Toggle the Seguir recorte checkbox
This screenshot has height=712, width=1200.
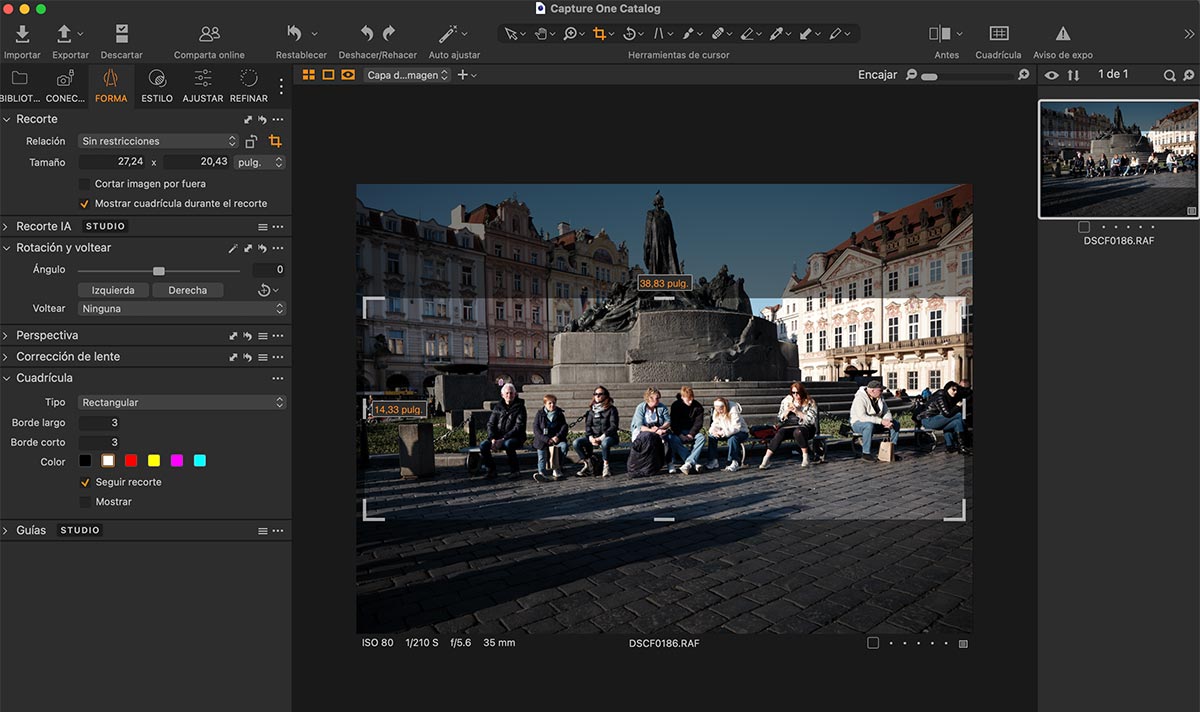pyautogui.click(x=85, y=482)
